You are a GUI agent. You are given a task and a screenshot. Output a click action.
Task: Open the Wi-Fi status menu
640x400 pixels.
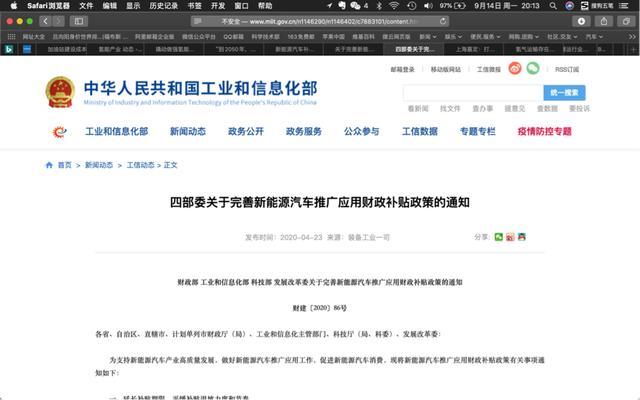coord(394,6)
